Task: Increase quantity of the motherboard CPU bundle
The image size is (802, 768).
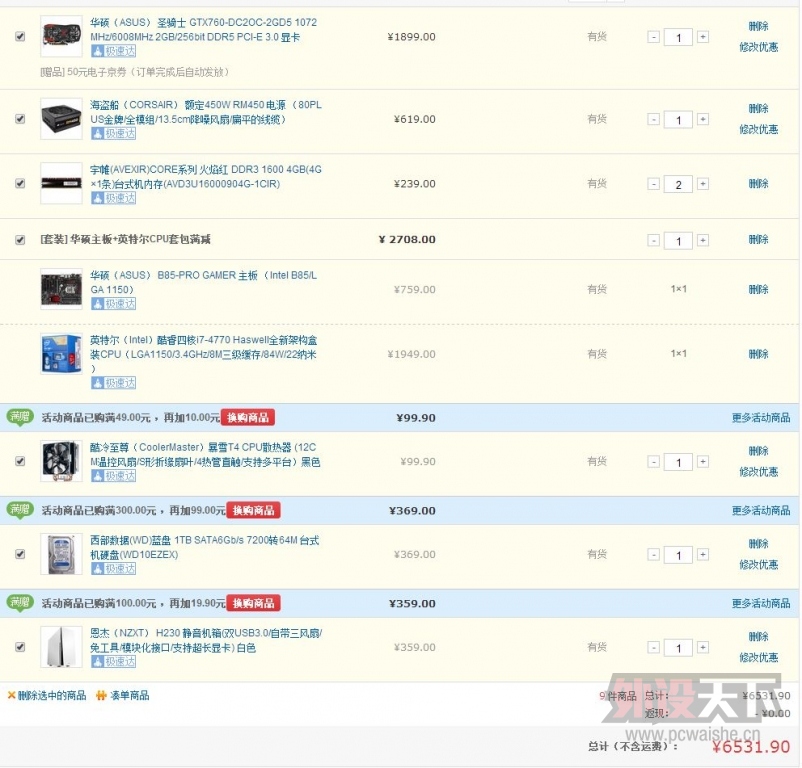Action: (x=703, y=240)
